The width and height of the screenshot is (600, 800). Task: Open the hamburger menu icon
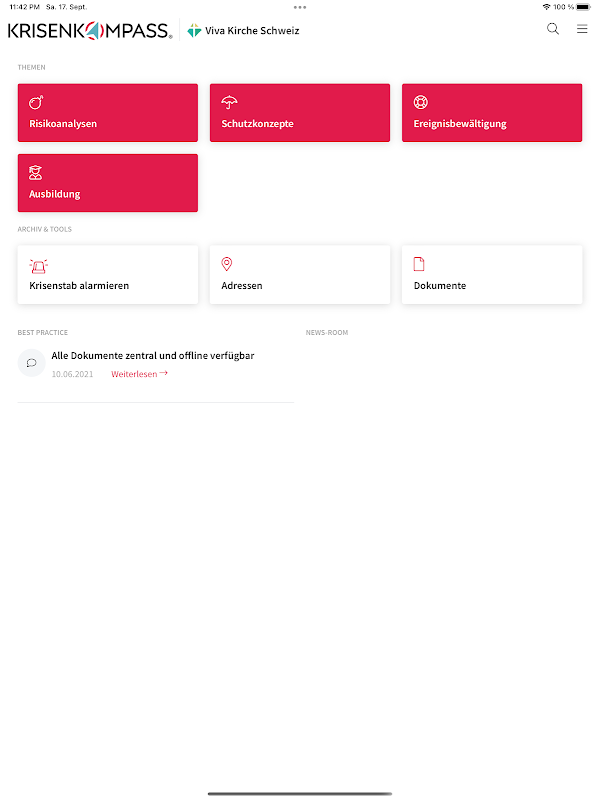[x=582, y=29]
